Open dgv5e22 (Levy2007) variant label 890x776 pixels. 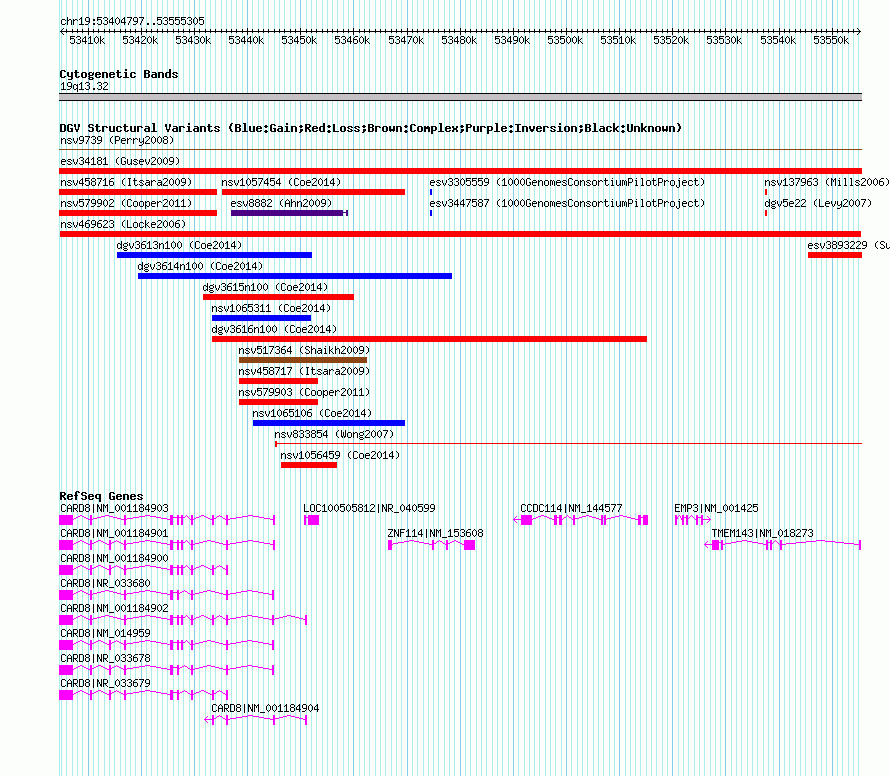point(818,203)
